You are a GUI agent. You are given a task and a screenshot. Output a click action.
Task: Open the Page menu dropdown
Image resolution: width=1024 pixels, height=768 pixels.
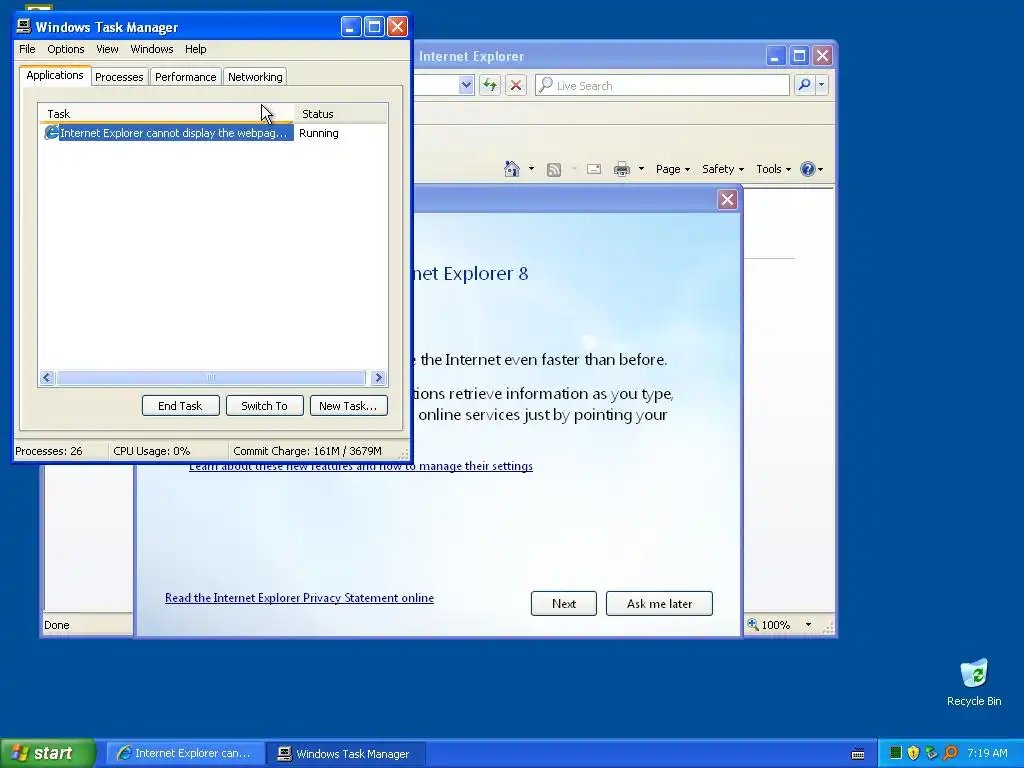pyautogui.click(x=673, y=169)
